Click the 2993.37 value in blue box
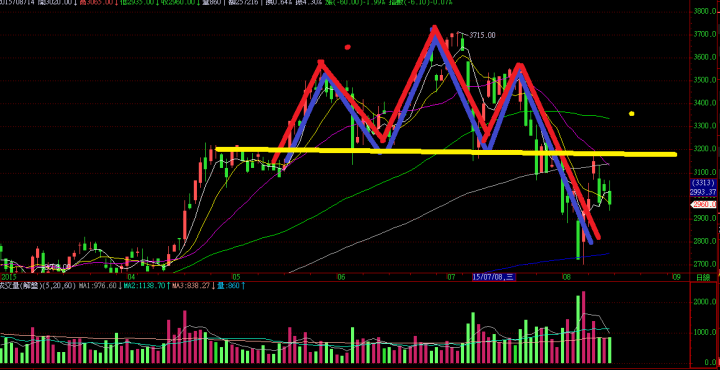Viewport: 720px width, 370px height. coord(704,191)
